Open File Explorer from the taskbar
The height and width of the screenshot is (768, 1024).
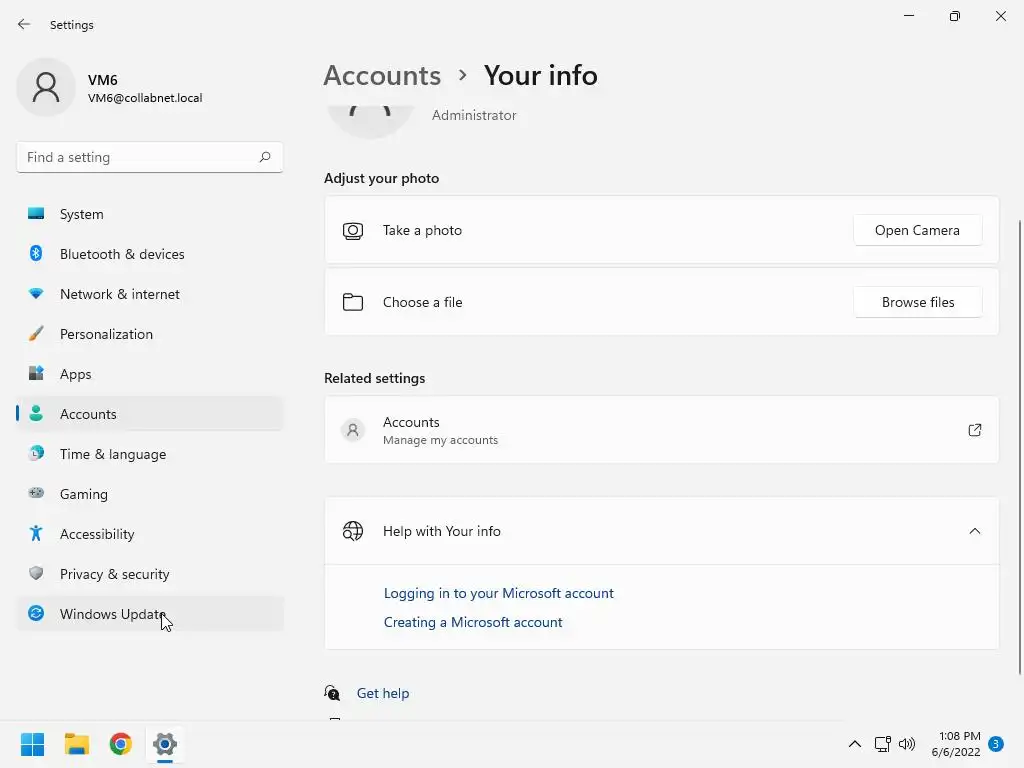(x=77, y=744)
